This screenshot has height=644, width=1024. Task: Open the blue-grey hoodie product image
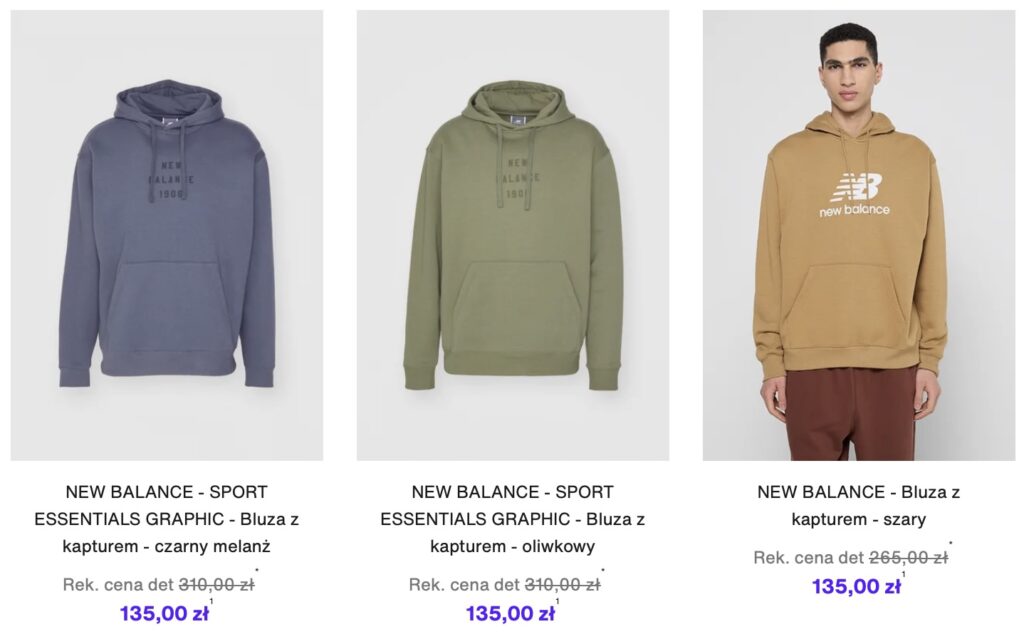[166, 235]
